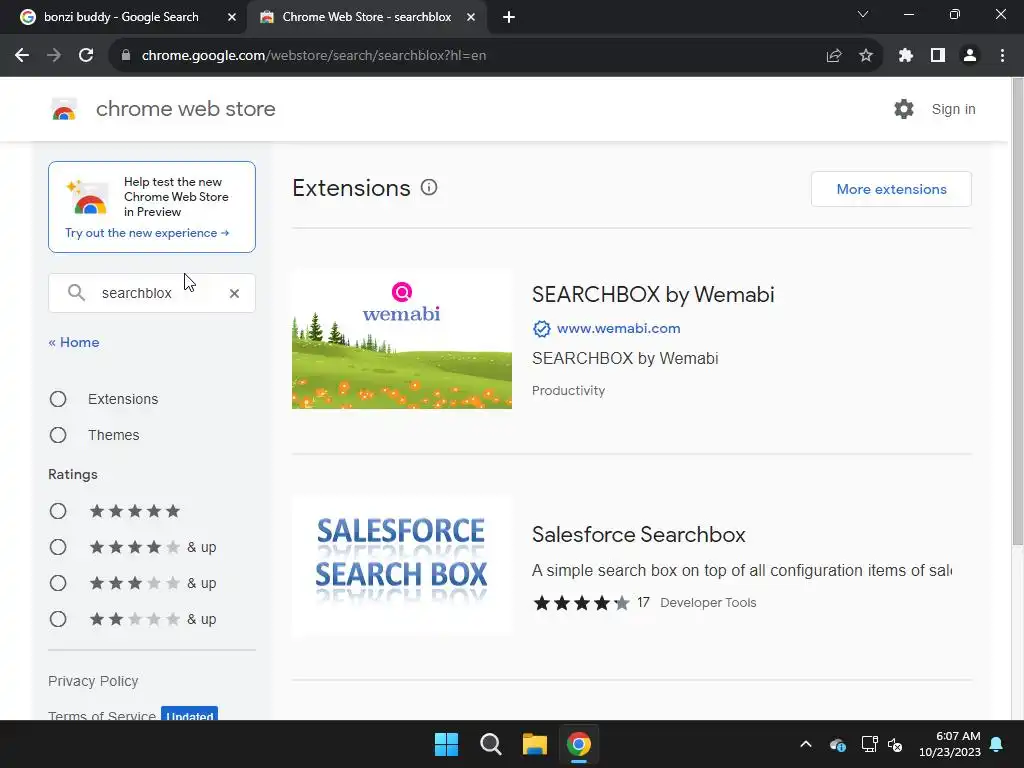Bookmark this tab with the star

pyautogui.click(x=866, y=56)
